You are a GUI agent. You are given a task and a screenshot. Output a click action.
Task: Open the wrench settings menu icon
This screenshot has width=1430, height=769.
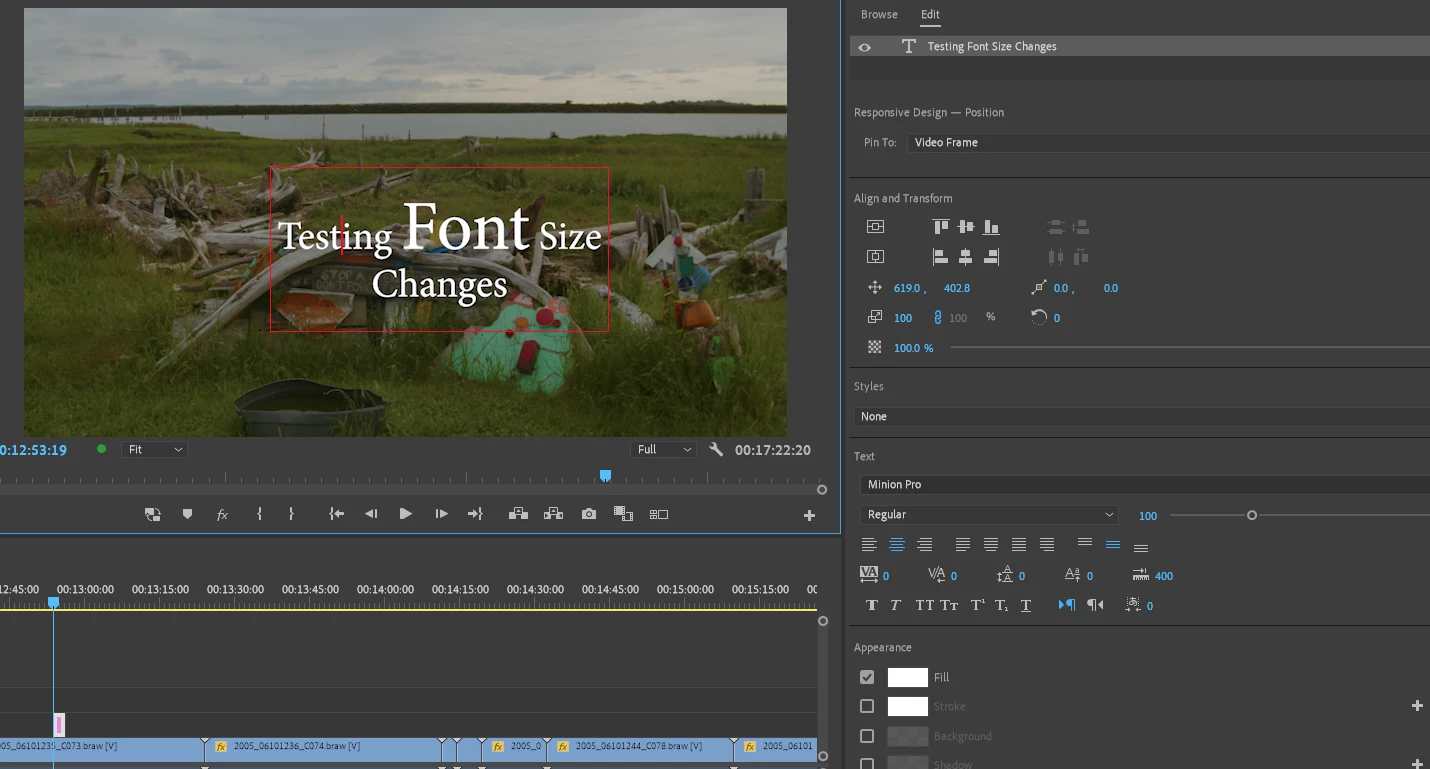pos(716,450)
